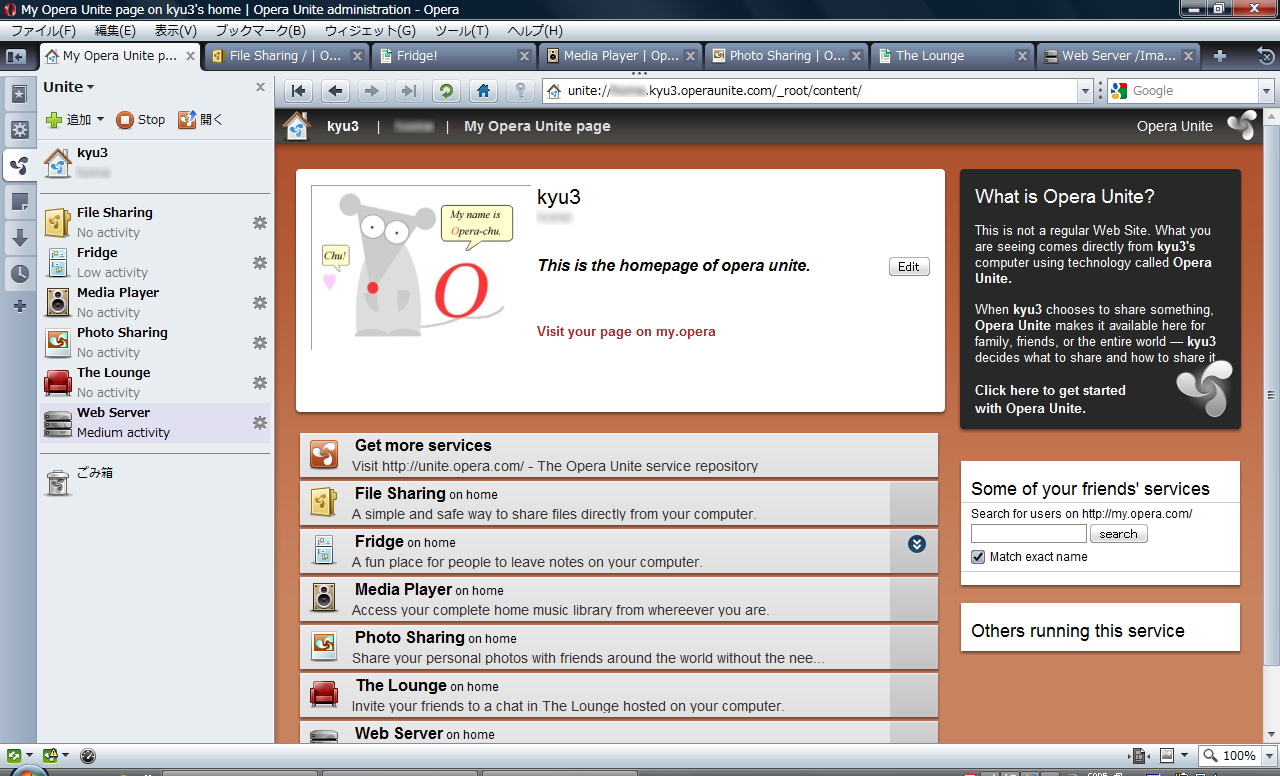The height and width of the screenshot is (776, 1280).
Task: Expand the Unite panel title dropdown
Action: [69, 87]
